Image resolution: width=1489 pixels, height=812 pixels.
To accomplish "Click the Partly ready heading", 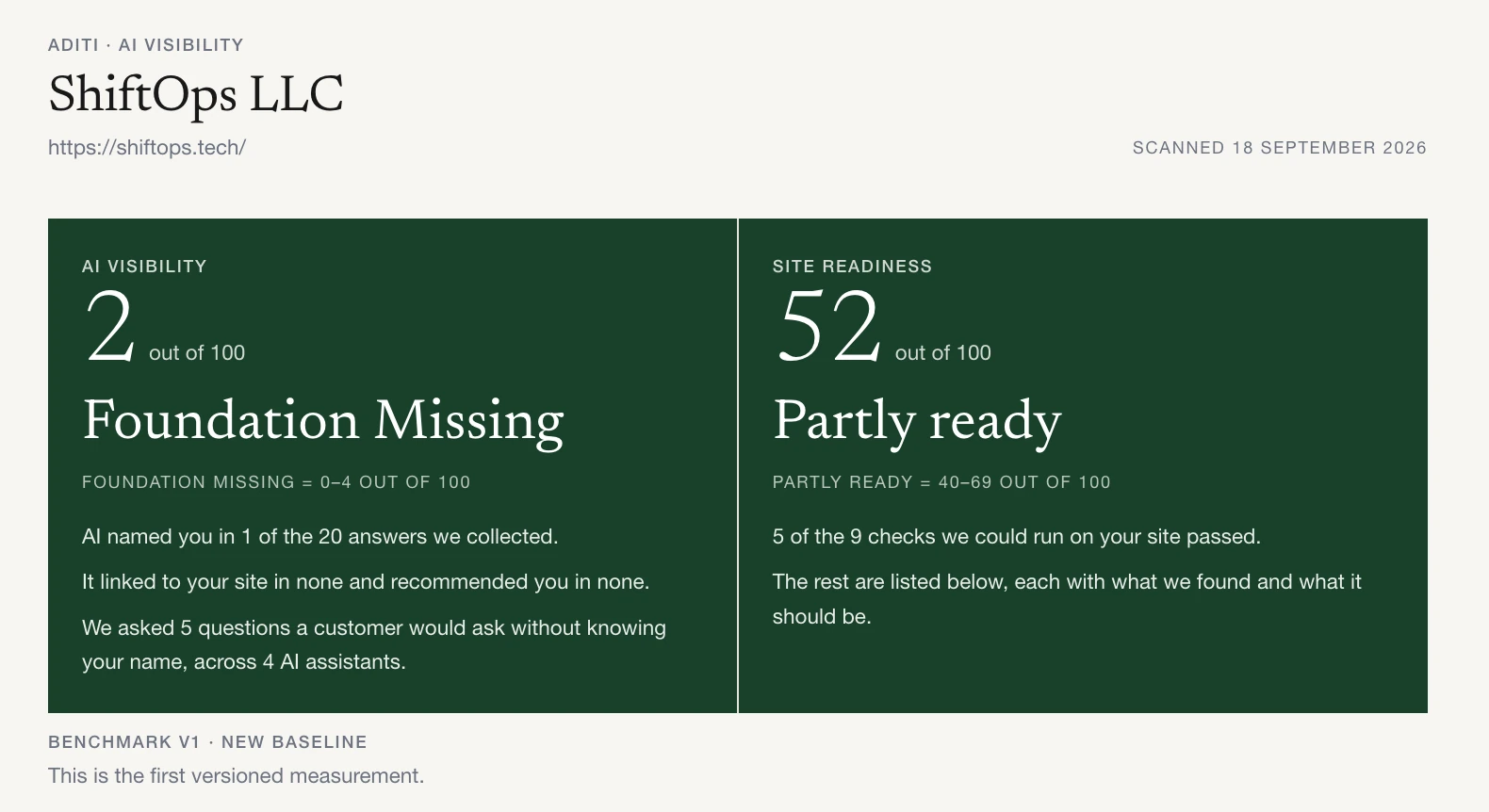I will point(917,420).
